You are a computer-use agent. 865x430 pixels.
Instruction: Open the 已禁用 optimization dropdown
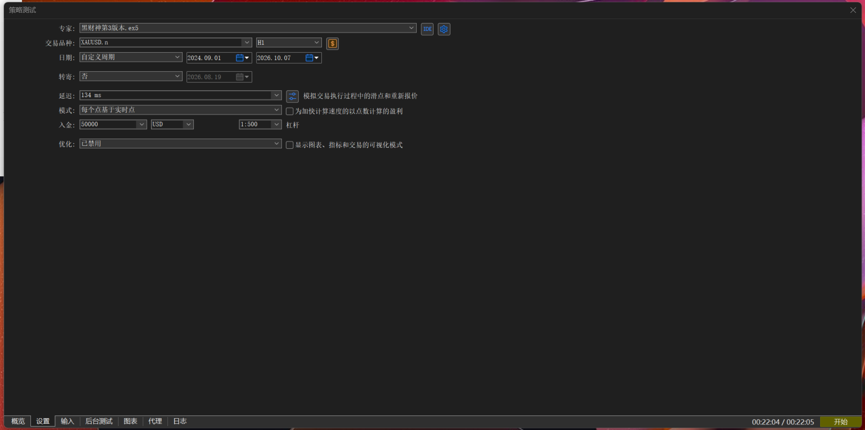coord(180,144)
